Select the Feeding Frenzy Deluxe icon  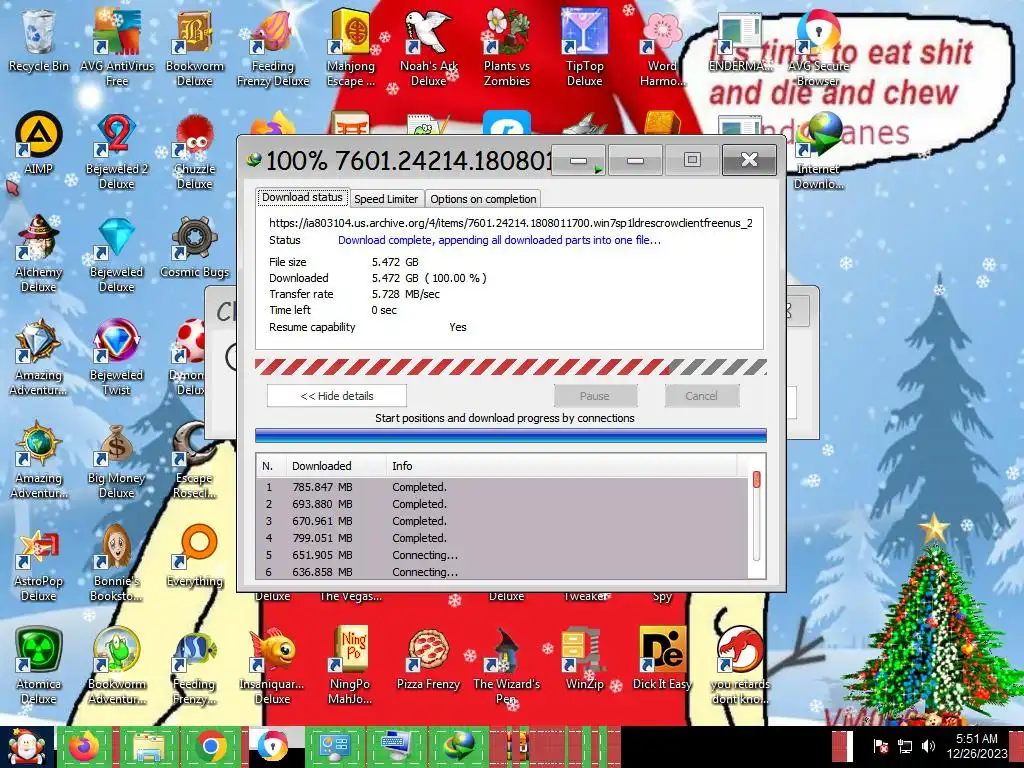point(273,47)
